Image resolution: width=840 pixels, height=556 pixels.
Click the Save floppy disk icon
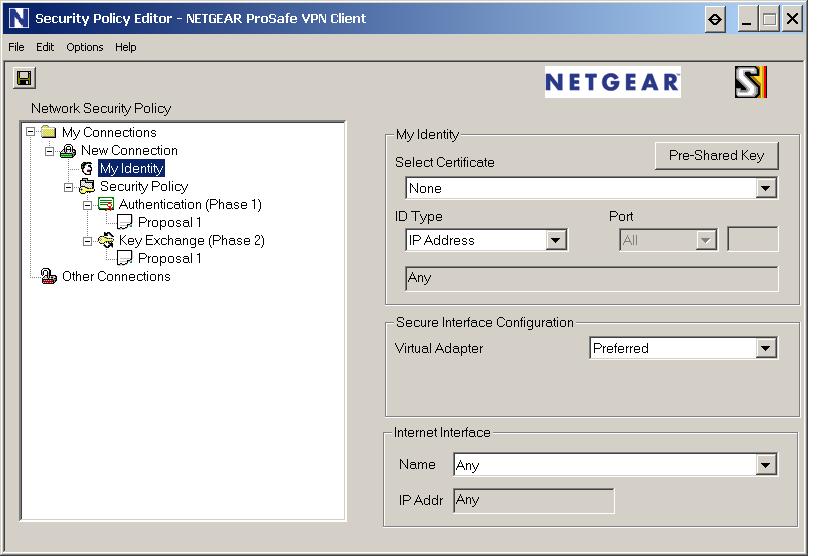[24, 78]
